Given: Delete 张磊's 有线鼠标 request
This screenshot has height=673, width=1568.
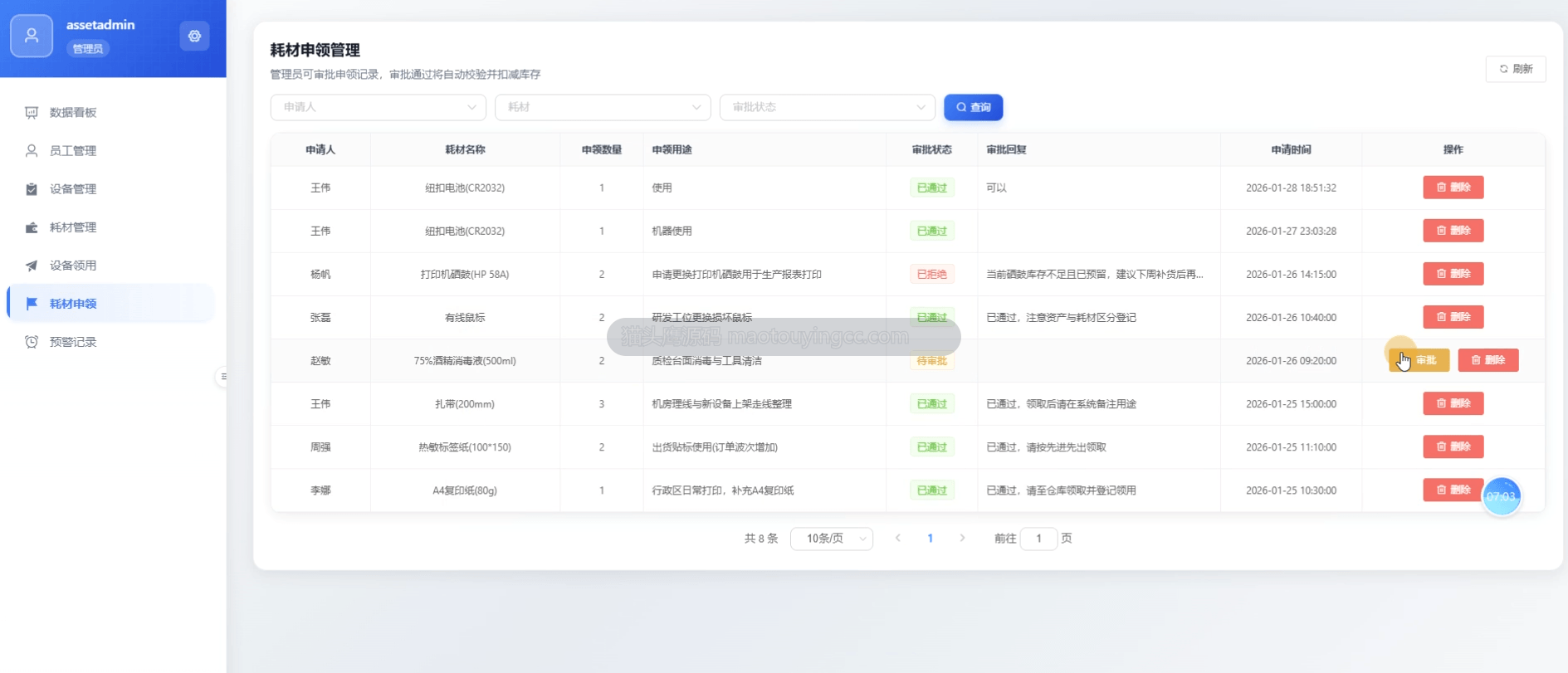Looking at the screenshot, I should pos(1453,317).
